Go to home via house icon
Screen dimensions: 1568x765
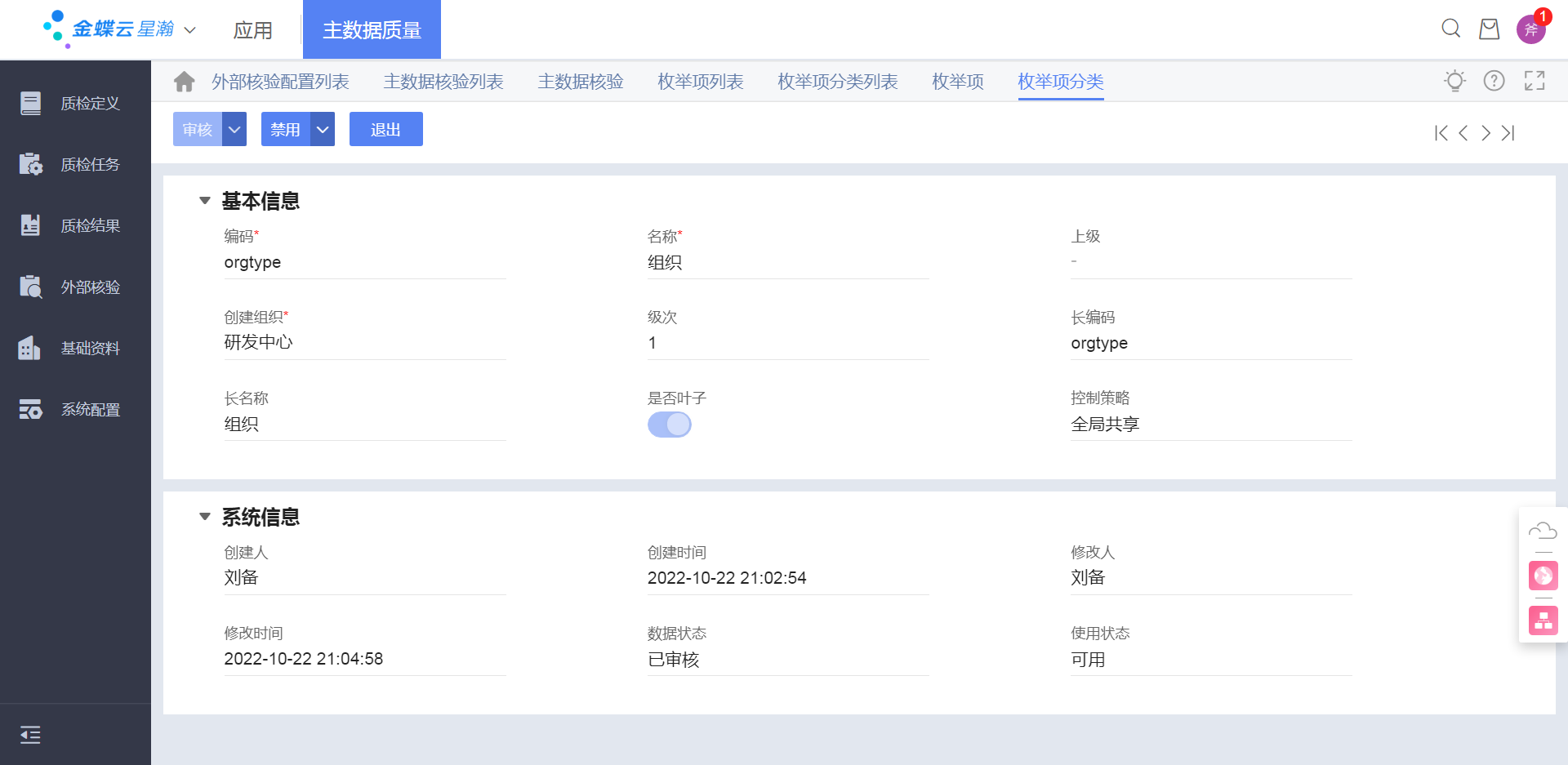185,82
